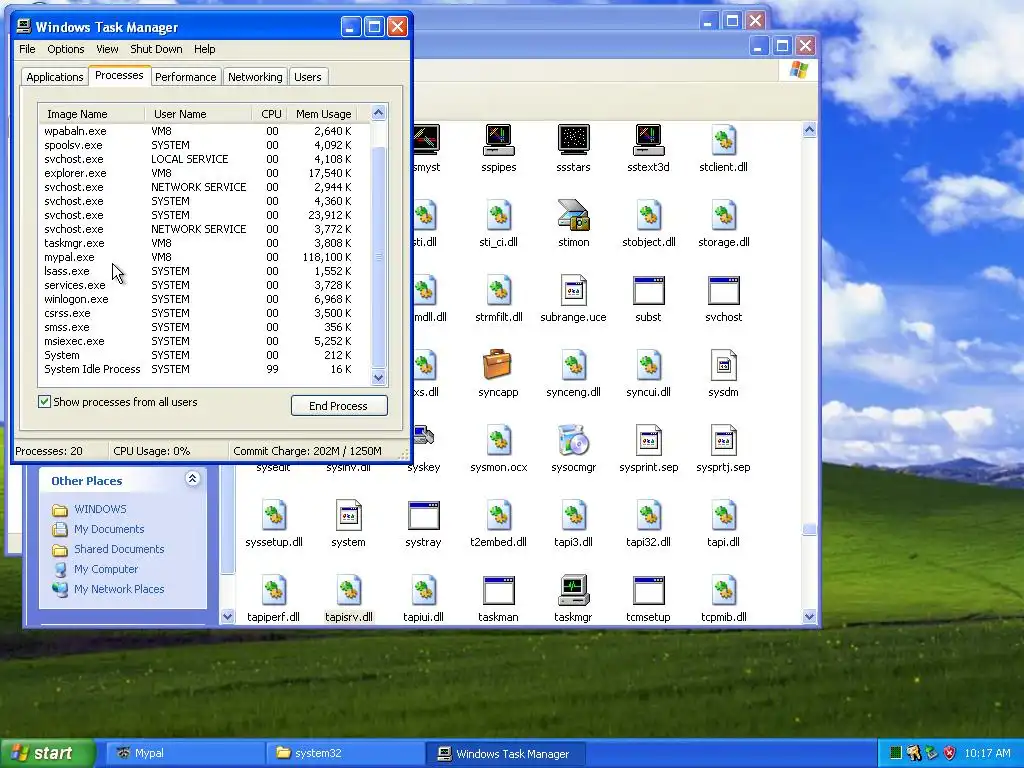The width and height of the screenshot is (1024, 768).
Task: Select the t2embed.dll file icon
Action: [x=498, y=515]
